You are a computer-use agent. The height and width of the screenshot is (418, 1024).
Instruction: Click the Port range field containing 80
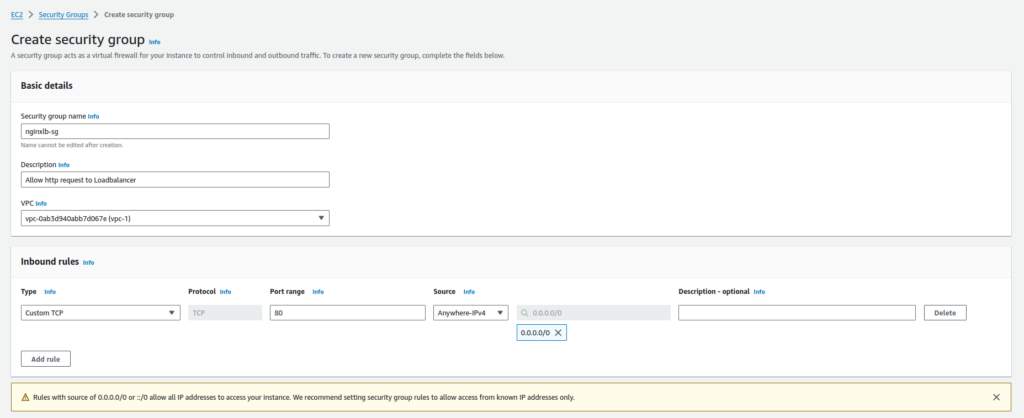point(347,313)
